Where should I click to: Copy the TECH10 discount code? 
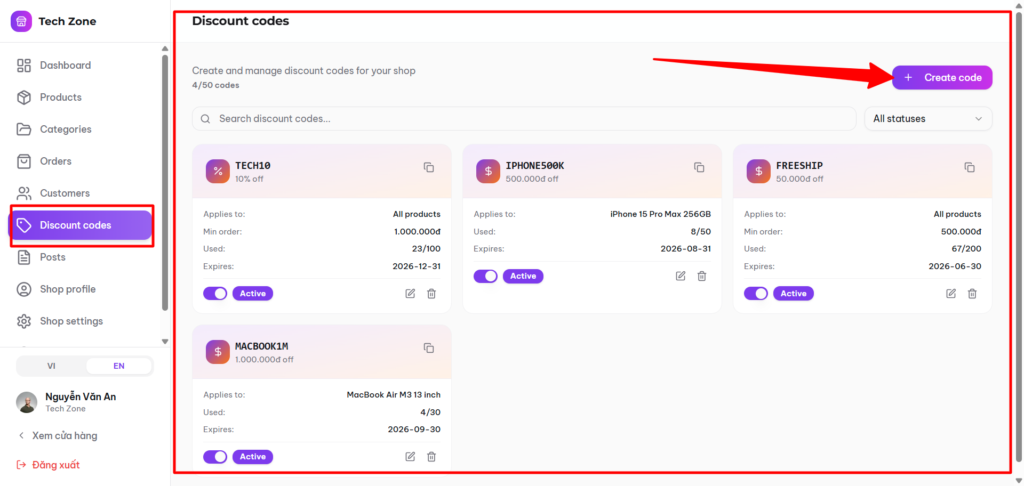click(428, 167)
